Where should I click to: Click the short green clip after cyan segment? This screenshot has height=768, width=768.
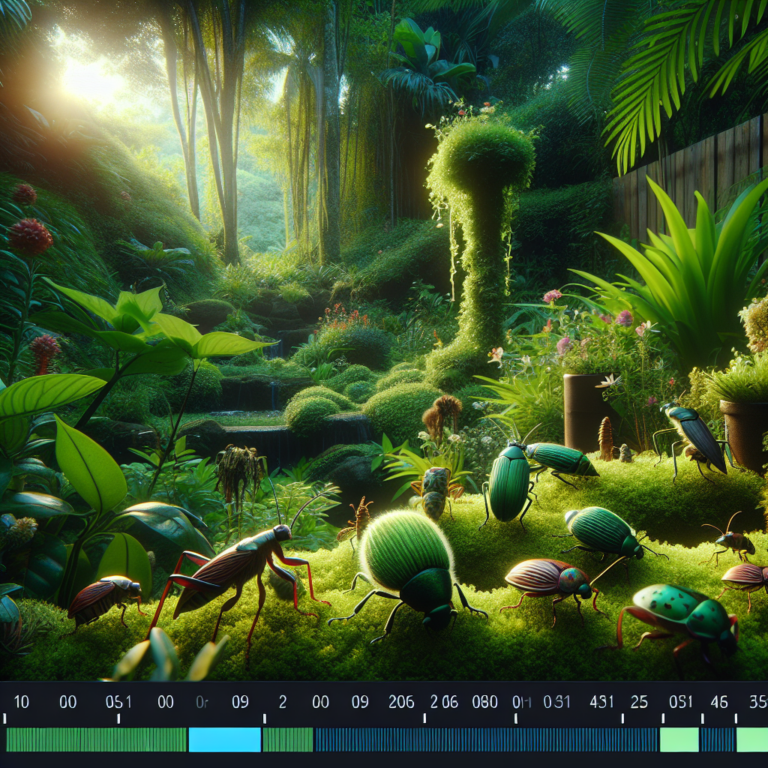pos(288,740)
